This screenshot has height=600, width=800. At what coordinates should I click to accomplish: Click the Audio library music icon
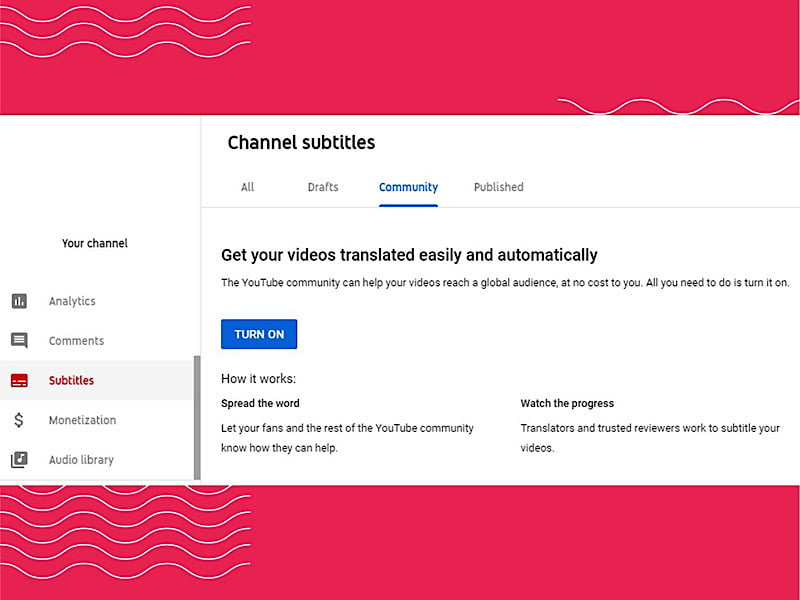19,460
